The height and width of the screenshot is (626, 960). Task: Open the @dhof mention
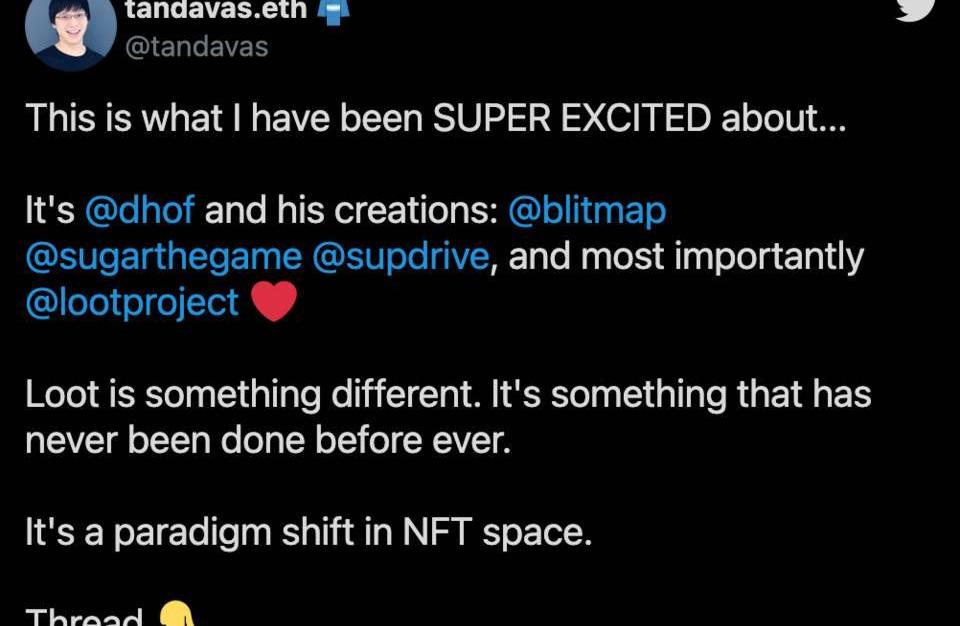coord(140,211)
